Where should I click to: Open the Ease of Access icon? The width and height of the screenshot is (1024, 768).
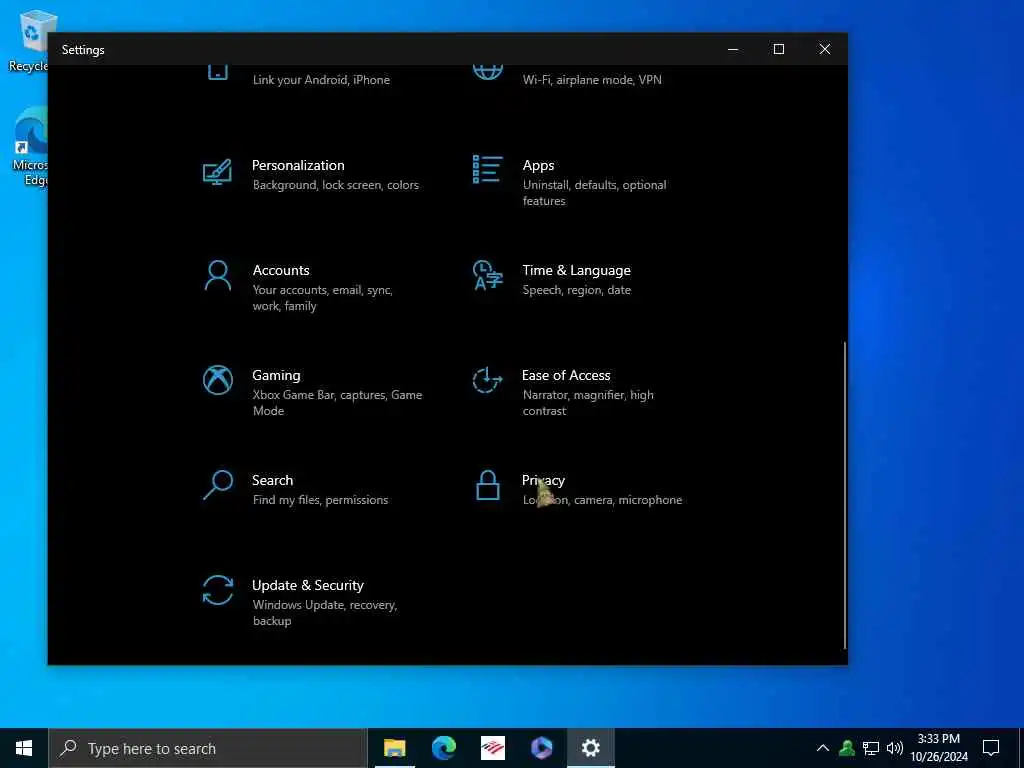tap(487, 380)
